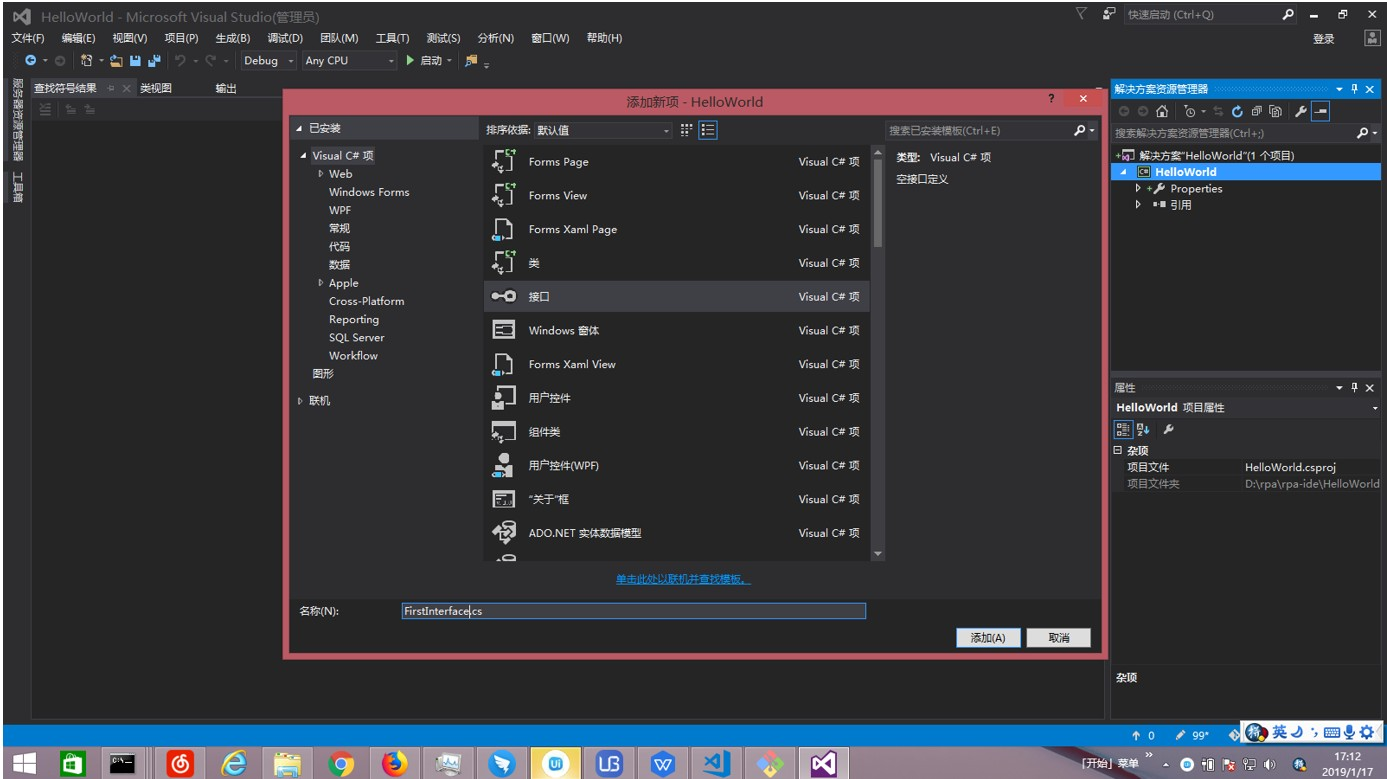Viewport: 1387px width, 779px height.
Task: Collapse the 已安装 tree node
Action: pyautogui.click(x=299, y=129)
